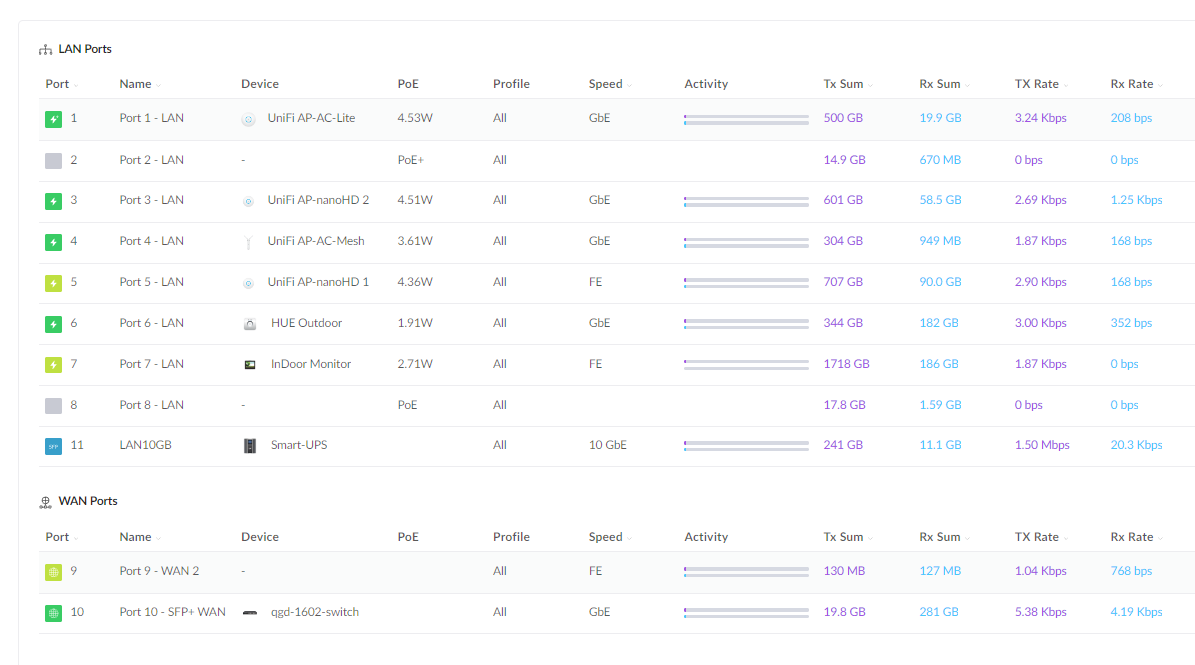Click the InDoor Monitor device icon
The image size is (1195, 665).
250,365
